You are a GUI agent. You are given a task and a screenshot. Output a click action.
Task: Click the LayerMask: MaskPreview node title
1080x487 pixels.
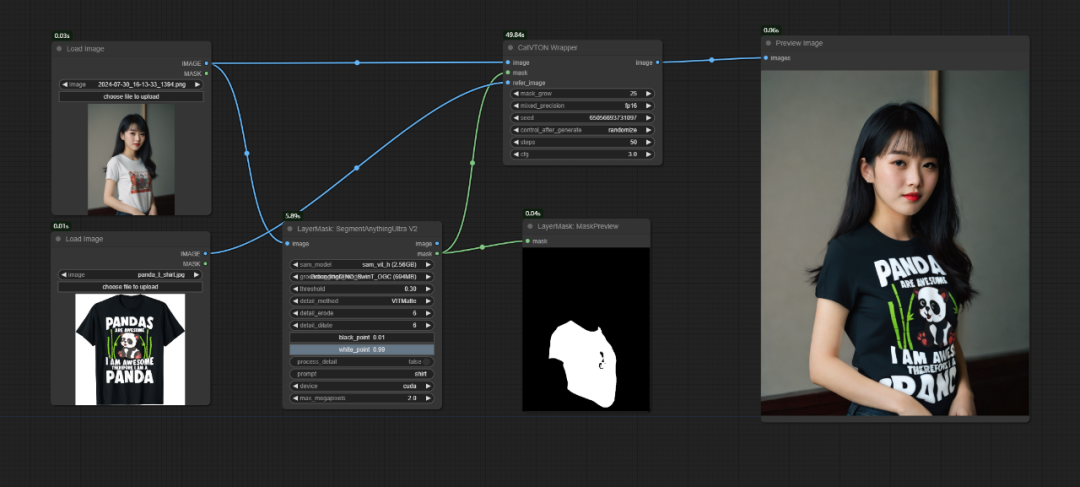578,226
